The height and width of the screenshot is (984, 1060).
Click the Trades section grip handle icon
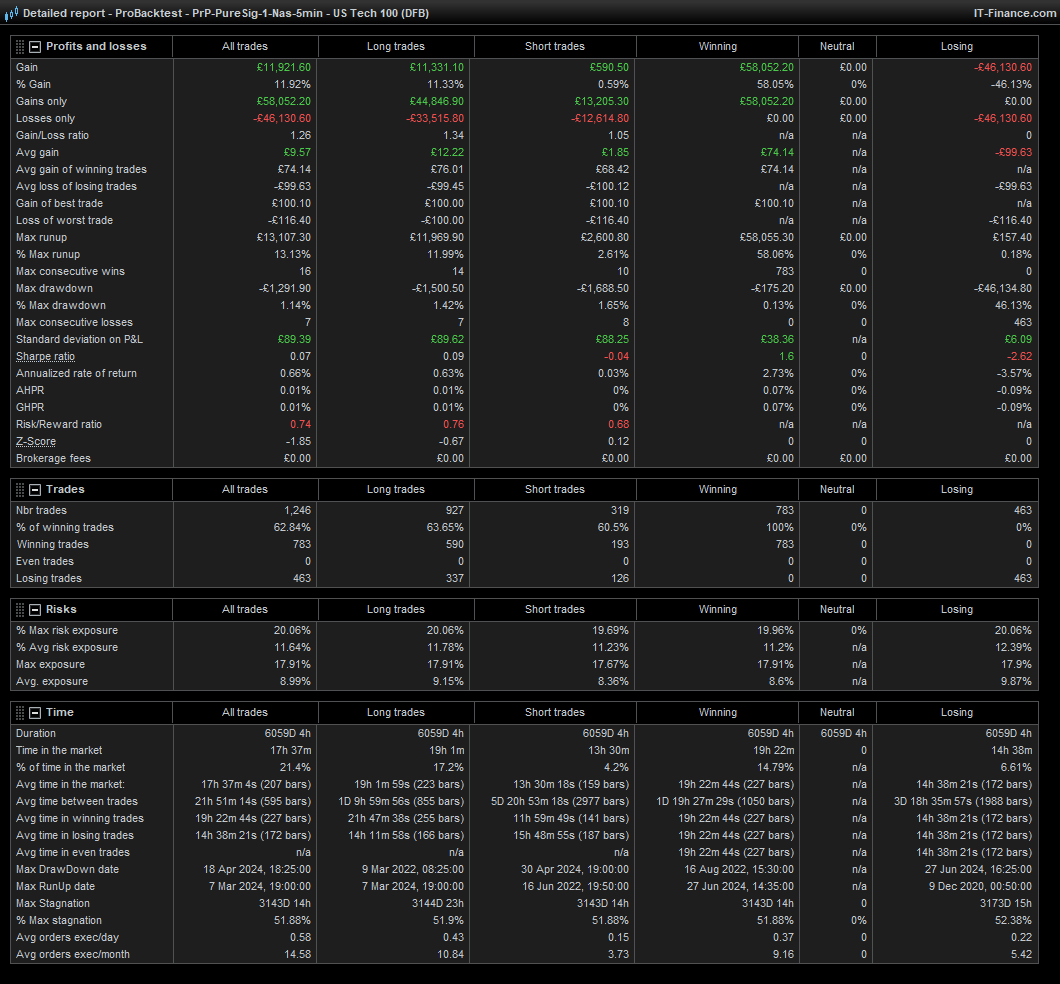pyautogui.click(x=19, y=490)
